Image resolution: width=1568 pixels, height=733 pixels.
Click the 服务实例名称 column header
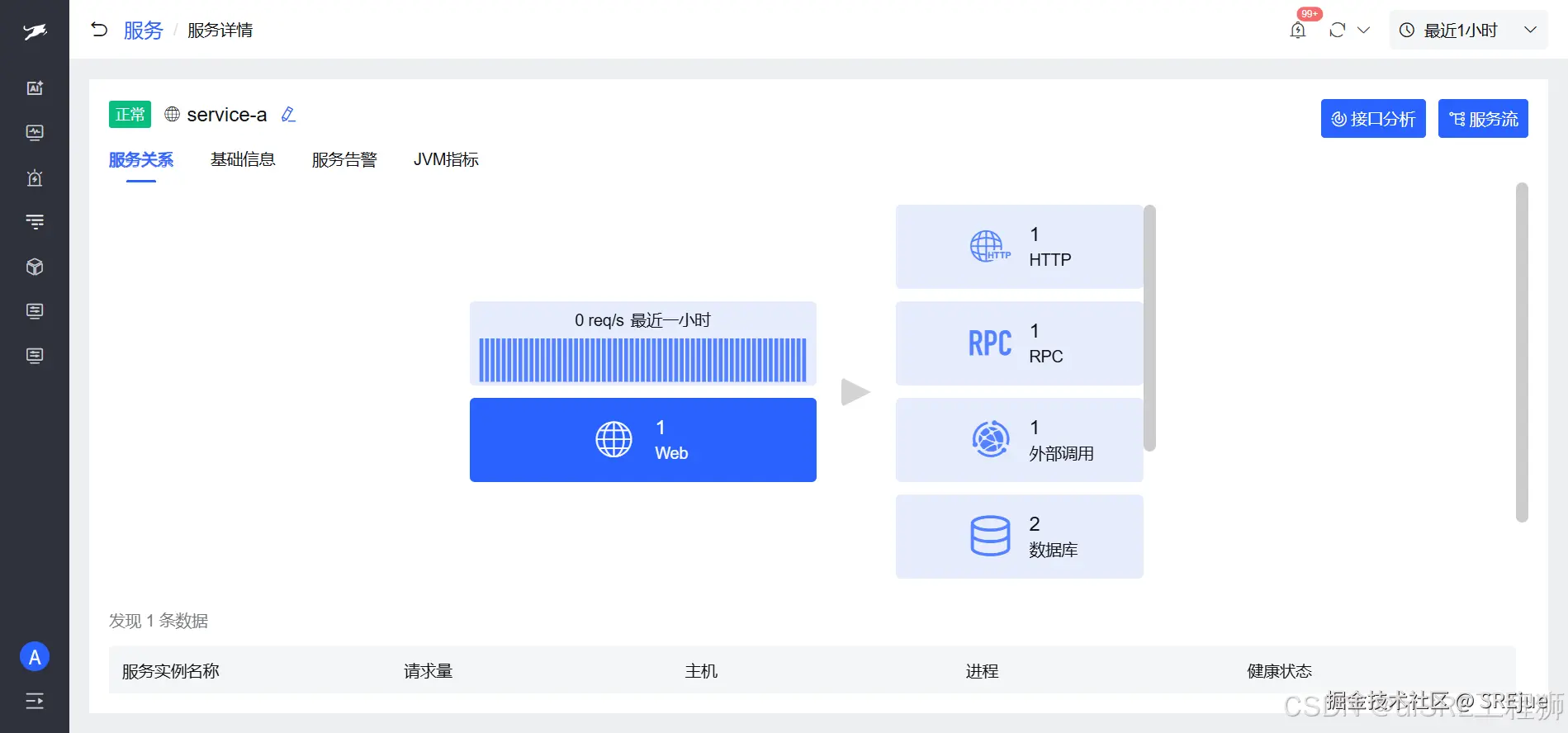click(171, 671)
